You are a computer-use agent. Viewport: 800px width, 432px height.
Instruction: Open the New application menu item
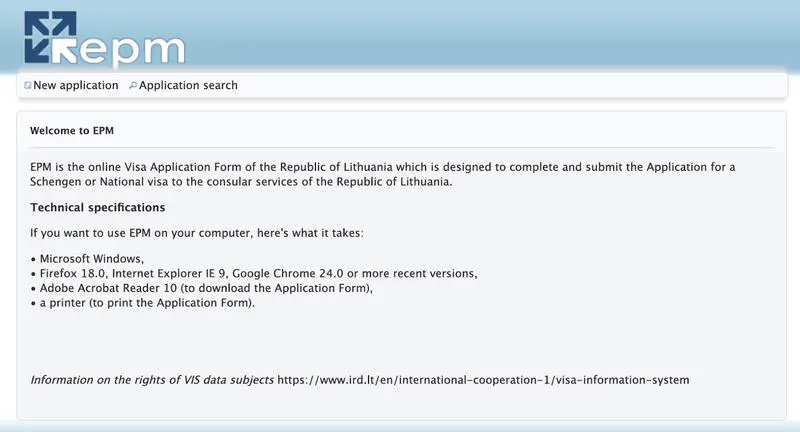click(76, 86)
